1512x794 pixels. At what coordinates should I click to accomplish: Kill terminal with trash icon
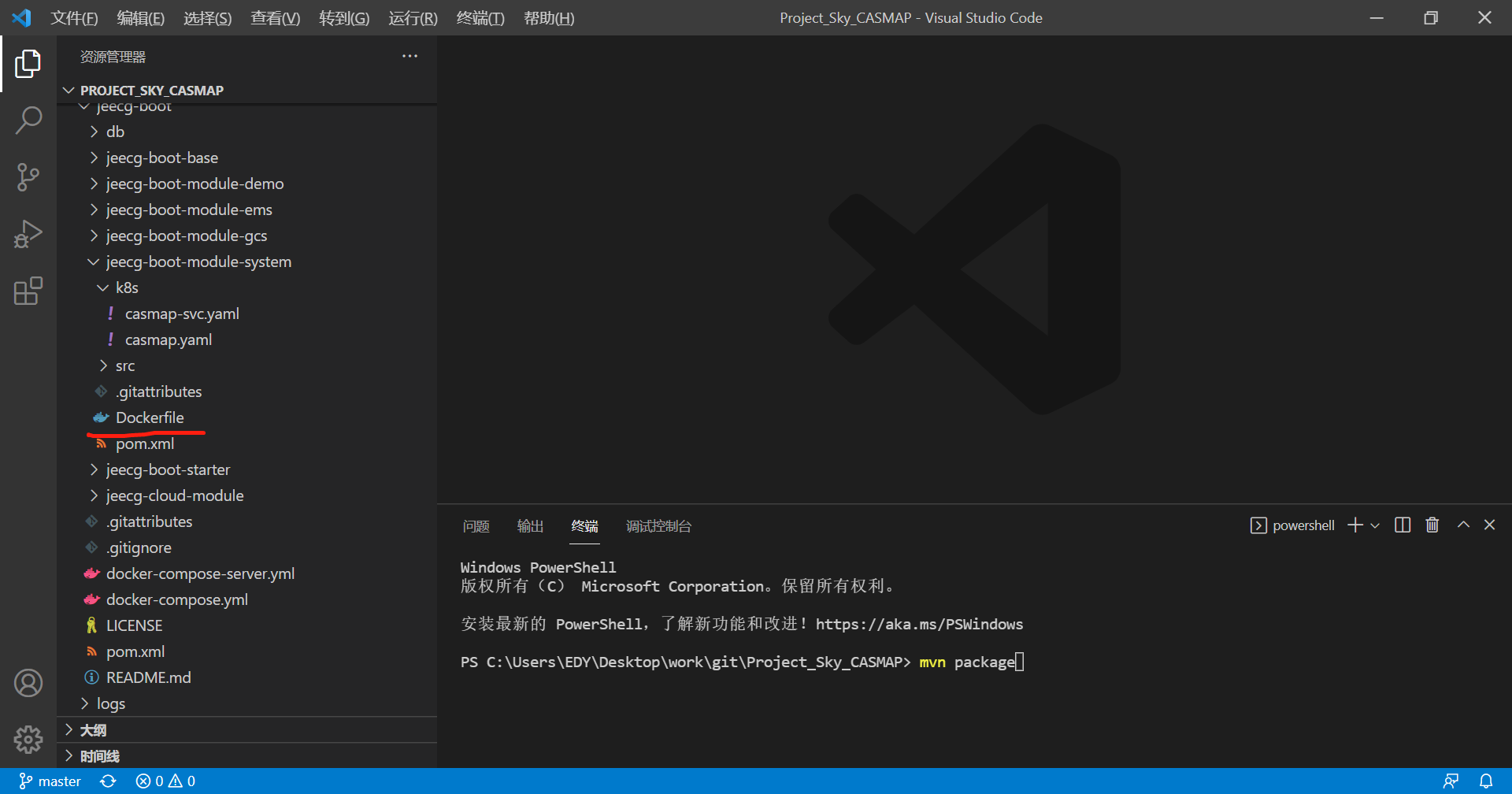click(x=1432, y=525)
